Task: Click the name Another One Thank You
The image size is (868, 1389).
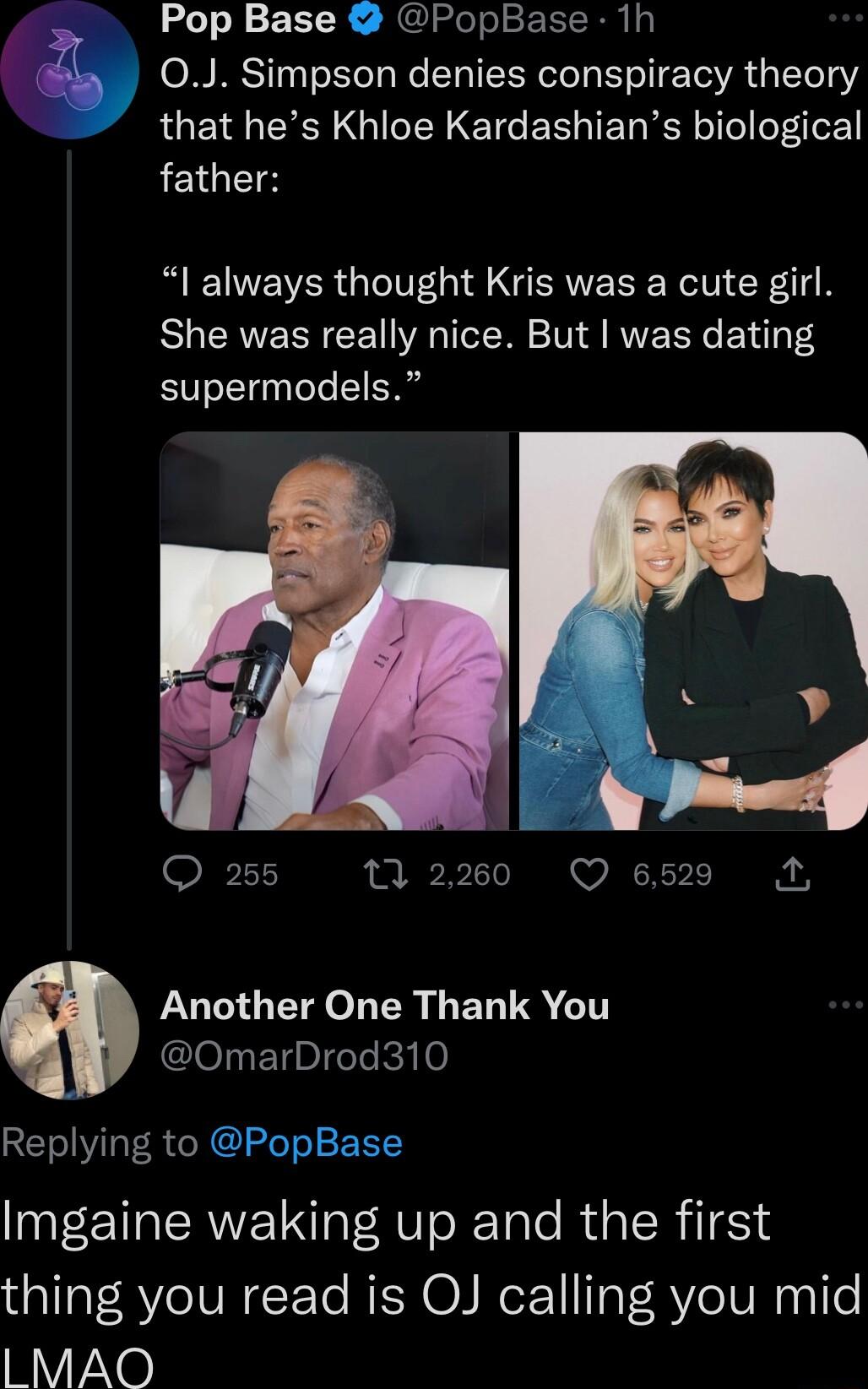Action: click(x=385, y=1005)
